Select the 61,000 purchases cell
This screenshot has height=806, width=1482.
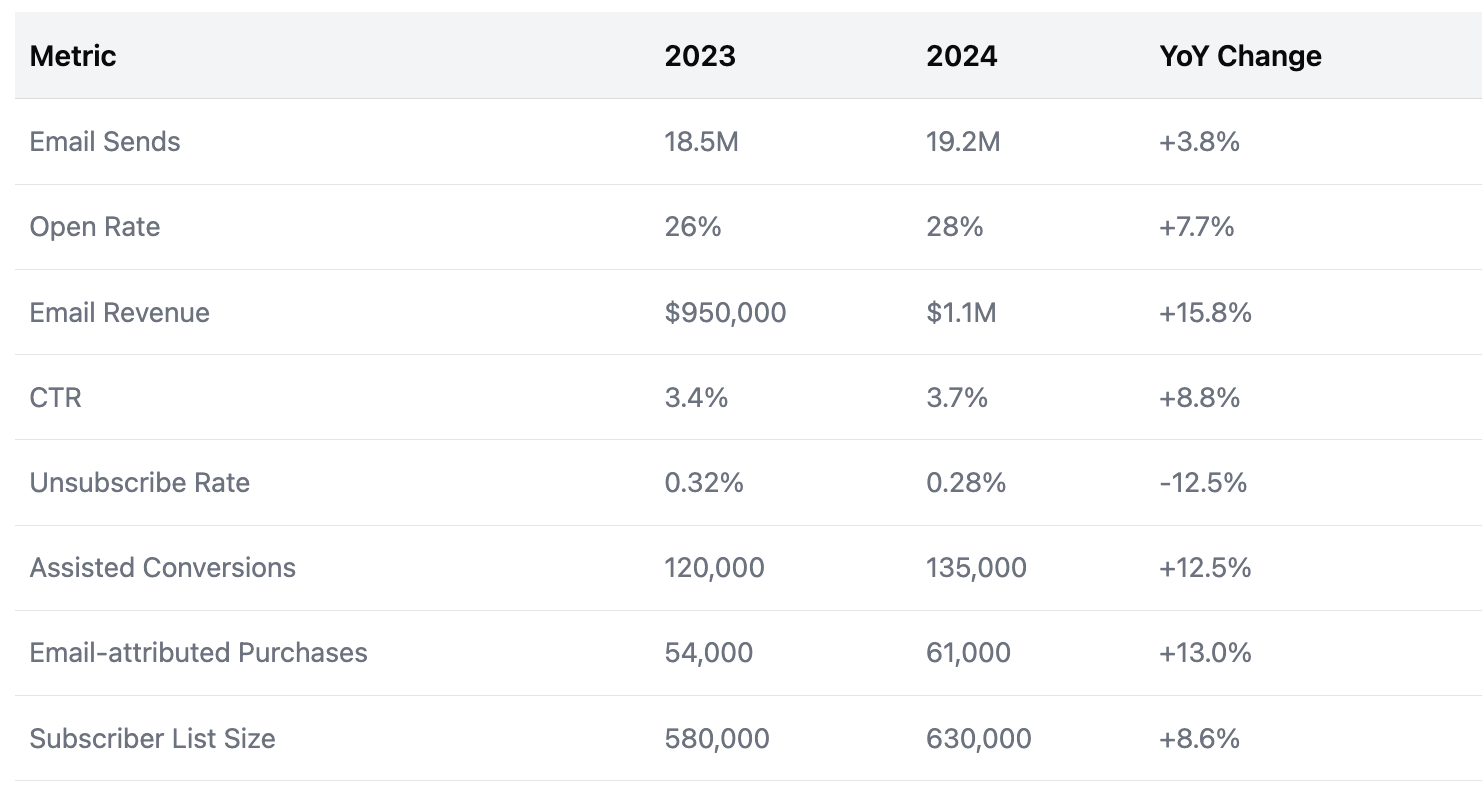pos(968,653)
